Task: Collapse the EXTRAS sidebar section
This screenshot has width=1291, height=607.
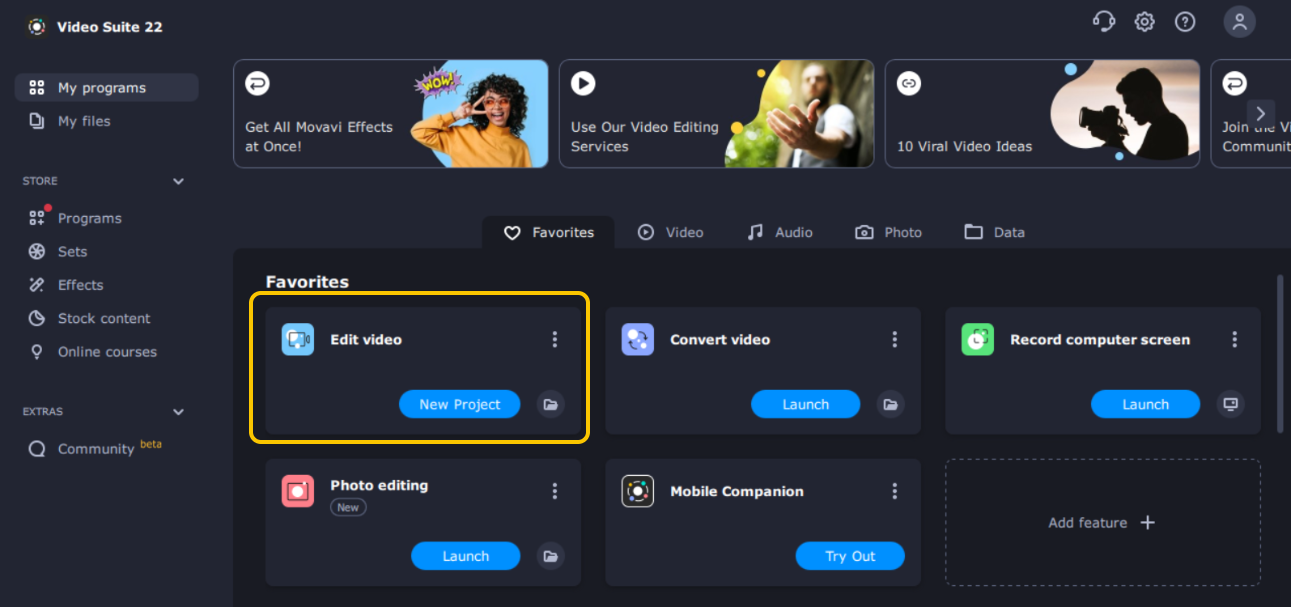Action: 178,412
